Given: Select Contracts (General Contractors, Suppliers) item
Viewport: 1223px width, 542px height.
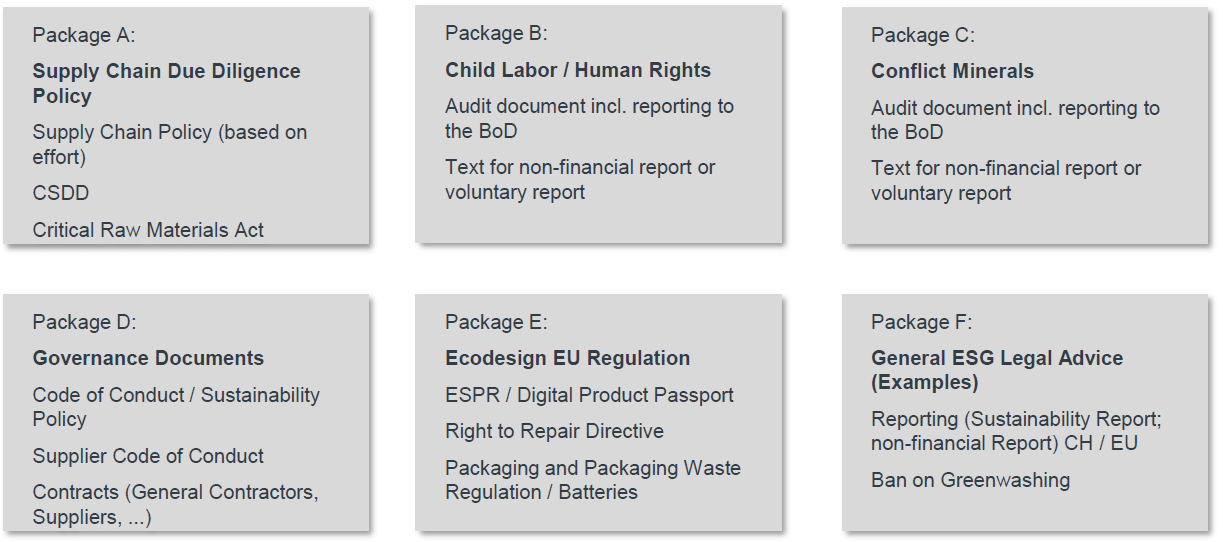Looking at the screenshot, I should point(175,505).
